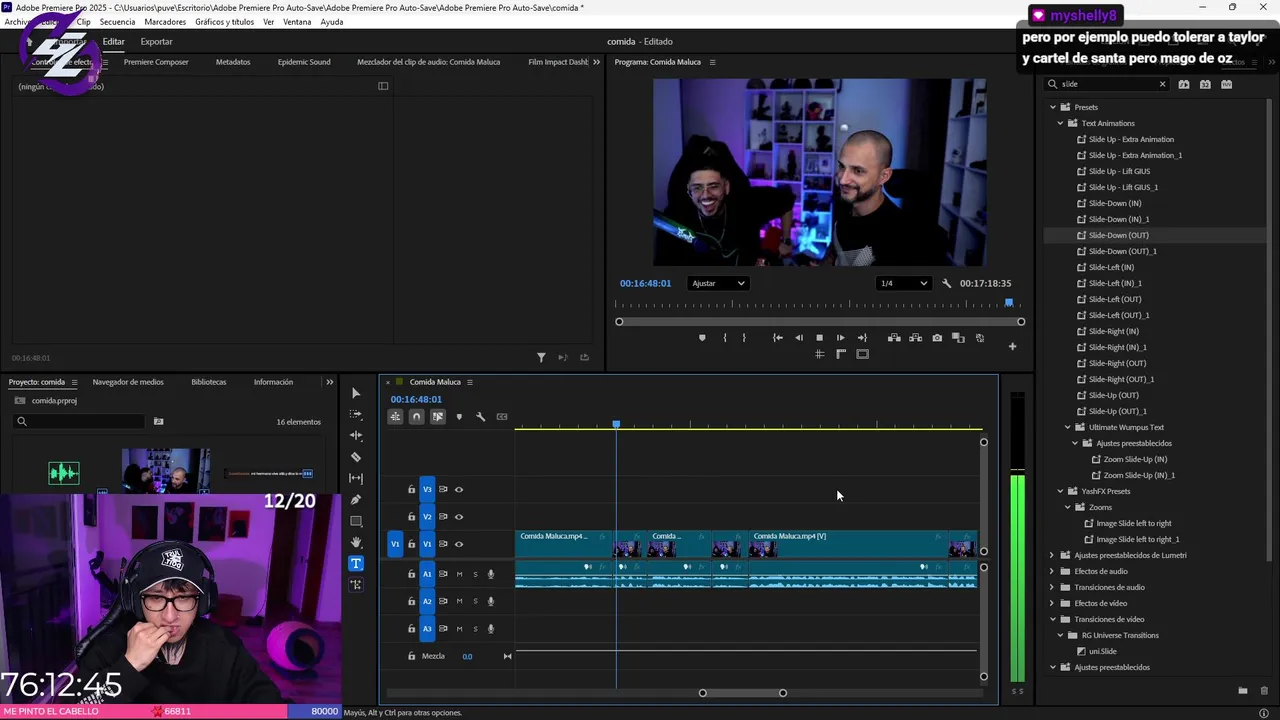Mute audio track A3

coord(459,629)
